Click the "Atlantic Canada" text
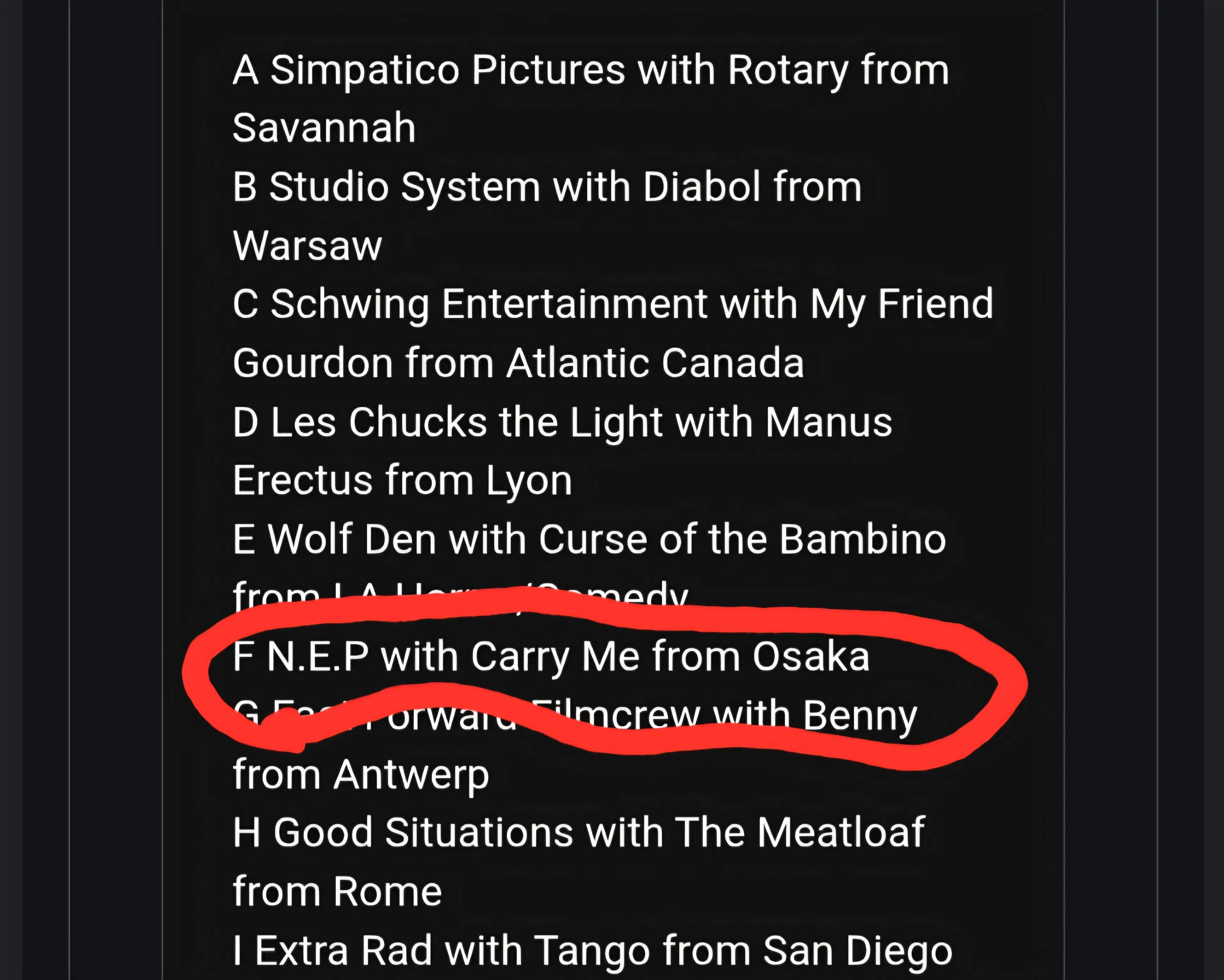 coord(655,363)
